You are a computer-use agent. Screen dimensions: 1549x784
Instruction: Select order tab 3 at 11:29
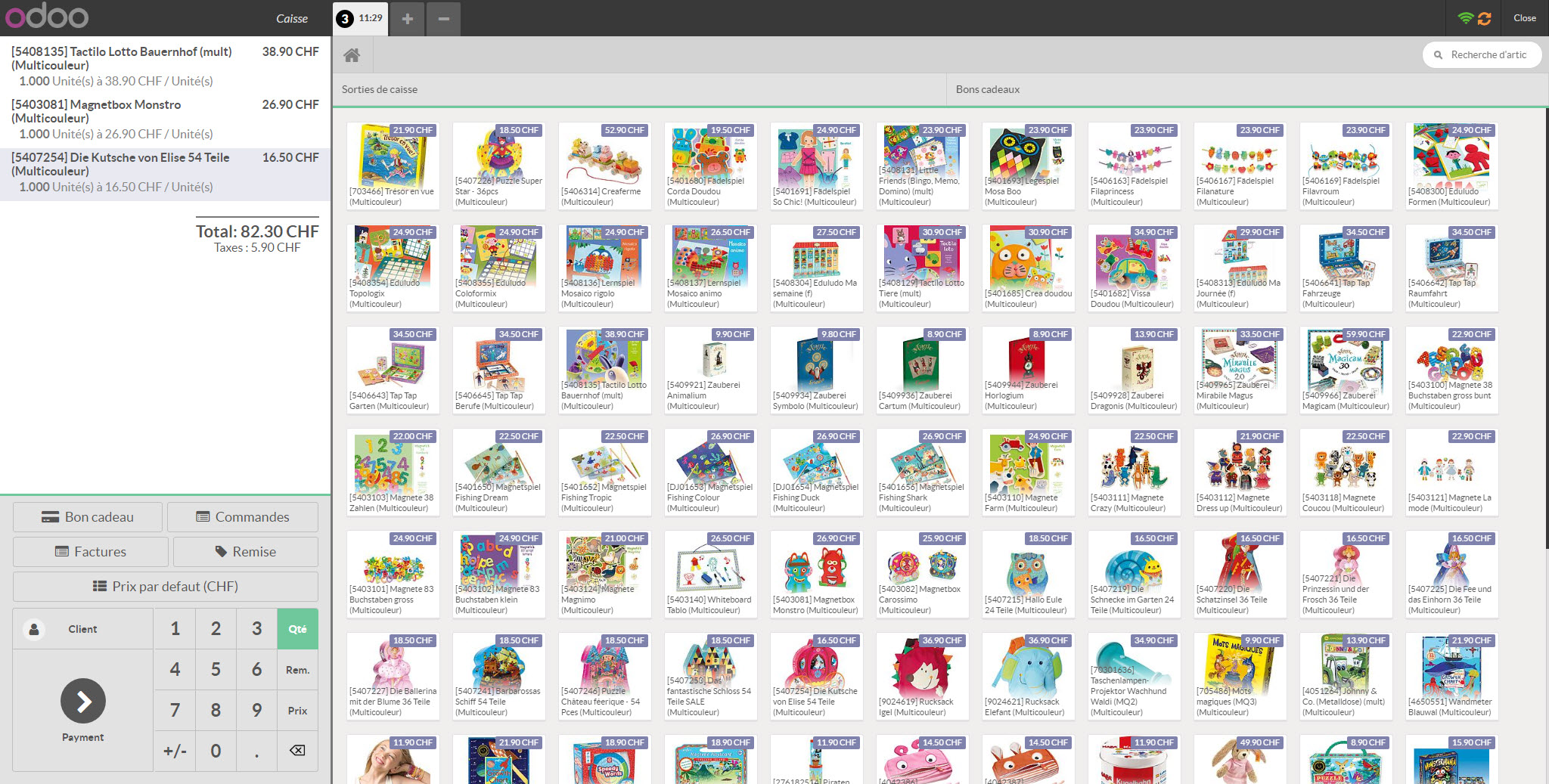coord(360,18)
